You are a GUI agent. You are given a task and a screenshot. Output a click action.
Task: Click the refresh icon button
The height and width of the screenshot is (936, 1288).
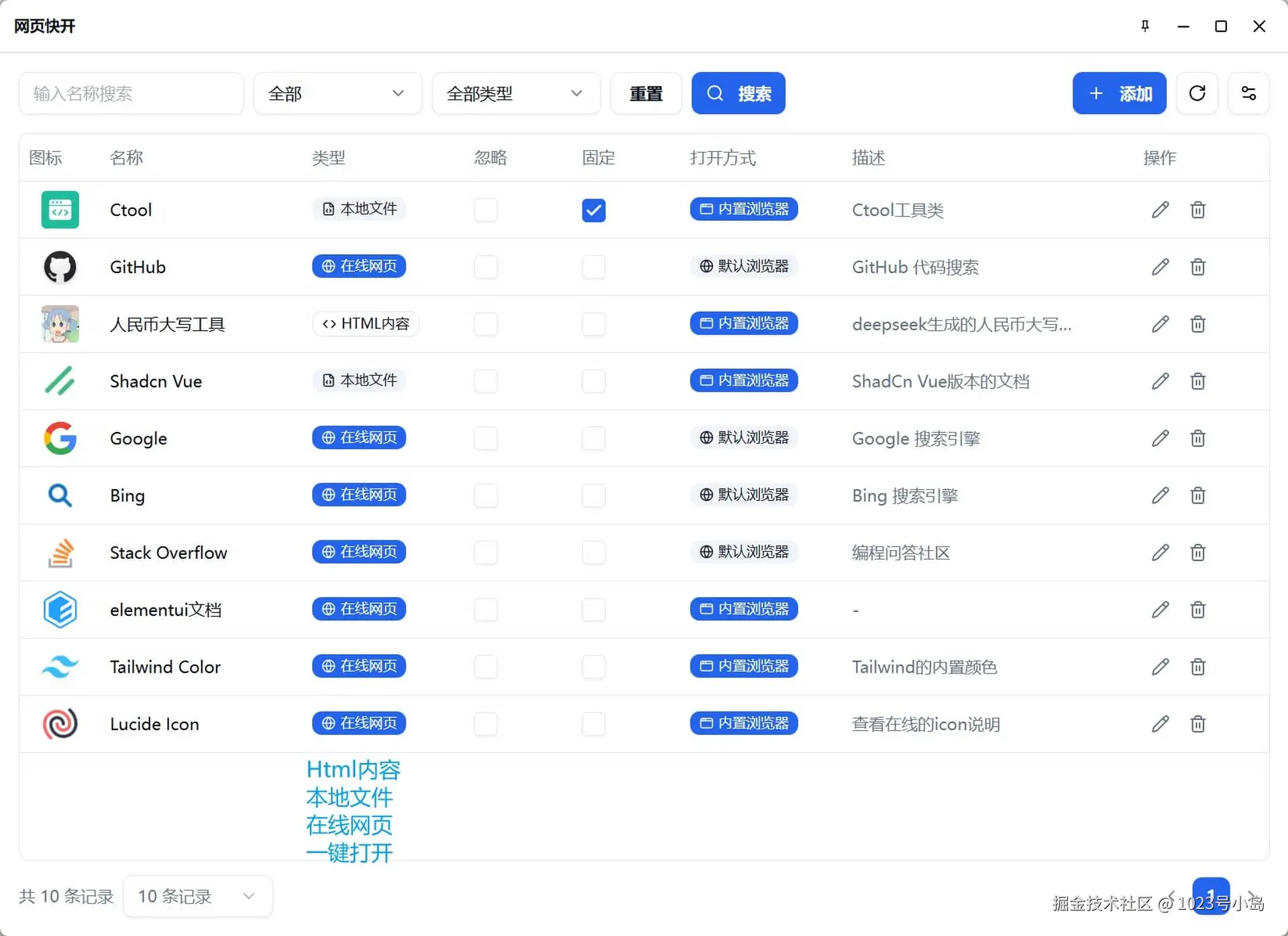tap(1197, 93)
